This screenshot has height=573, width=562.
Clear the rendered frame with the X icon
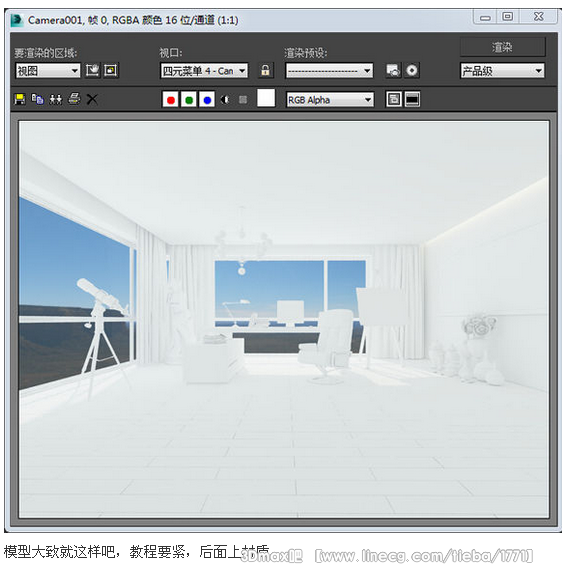92,99
